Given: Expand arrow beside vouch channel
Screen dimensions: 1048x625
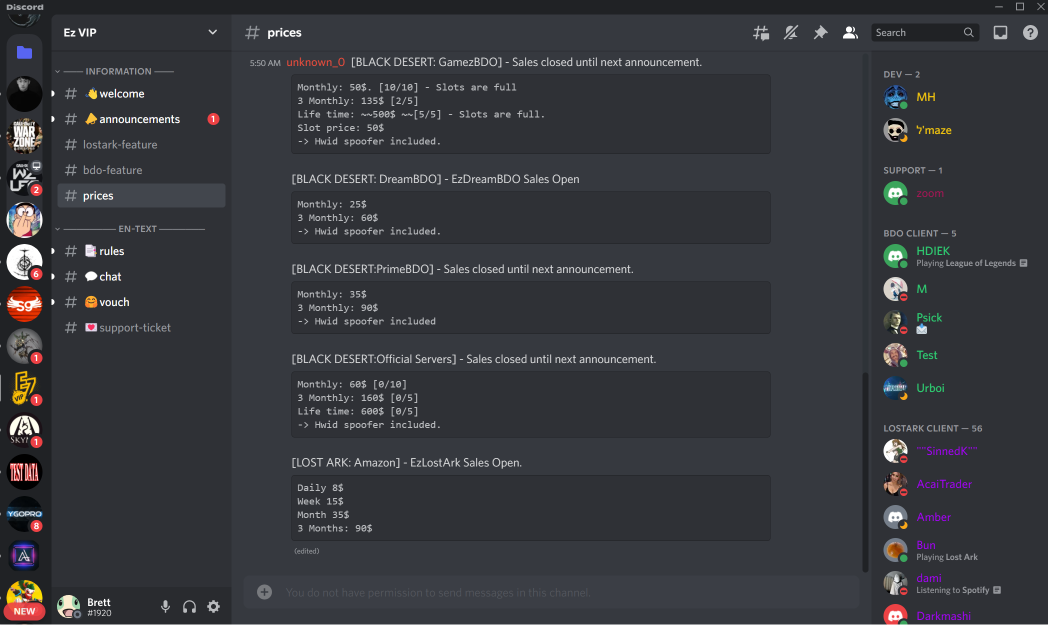Looking at the screenshot, I should point(53,302).
